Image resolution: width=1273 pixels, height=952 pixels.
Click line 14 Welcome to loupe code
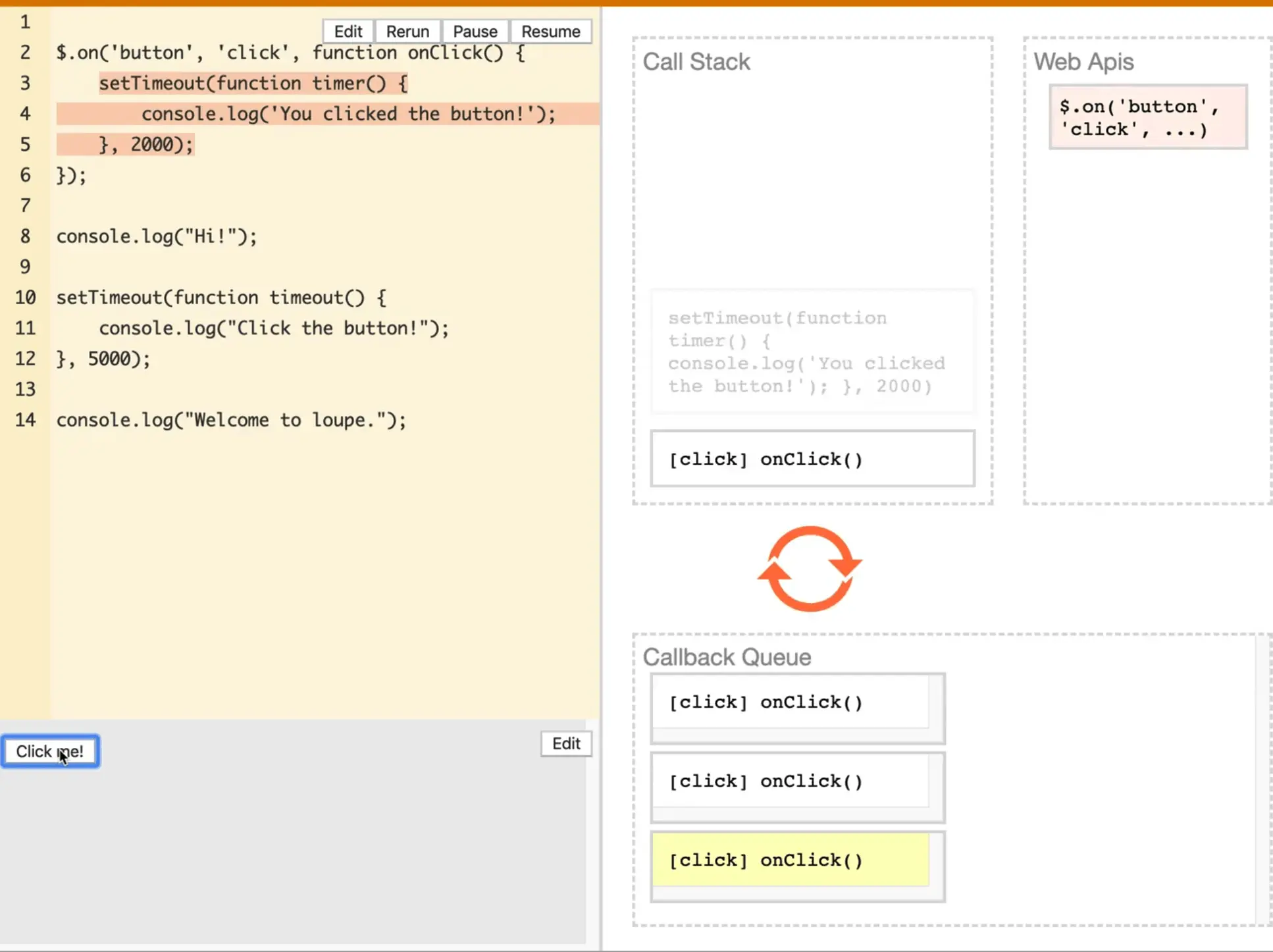[x=231, y=420]
